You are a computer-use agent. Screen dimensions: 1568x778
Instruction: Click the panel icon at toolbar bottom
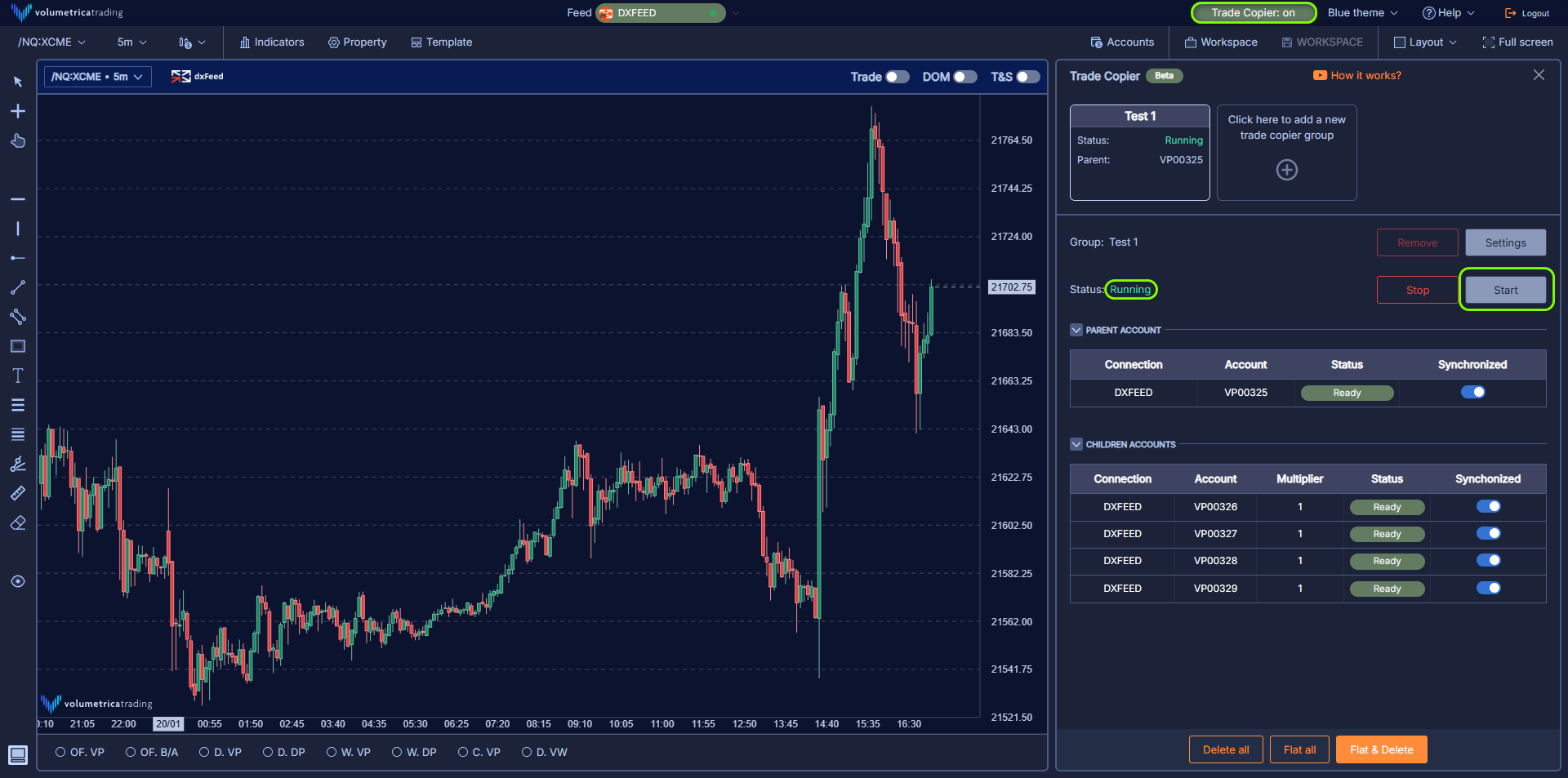coord(18,754)
